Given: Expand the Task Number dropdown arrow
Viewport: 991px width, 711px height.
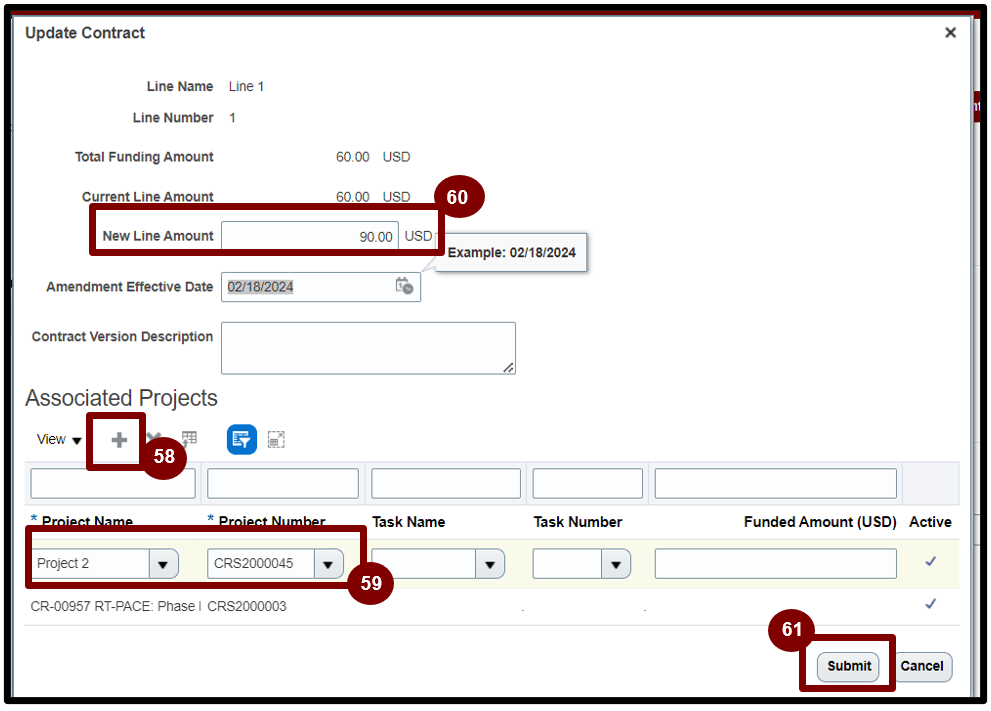Looking at the screenshot, I should (616, 564).
